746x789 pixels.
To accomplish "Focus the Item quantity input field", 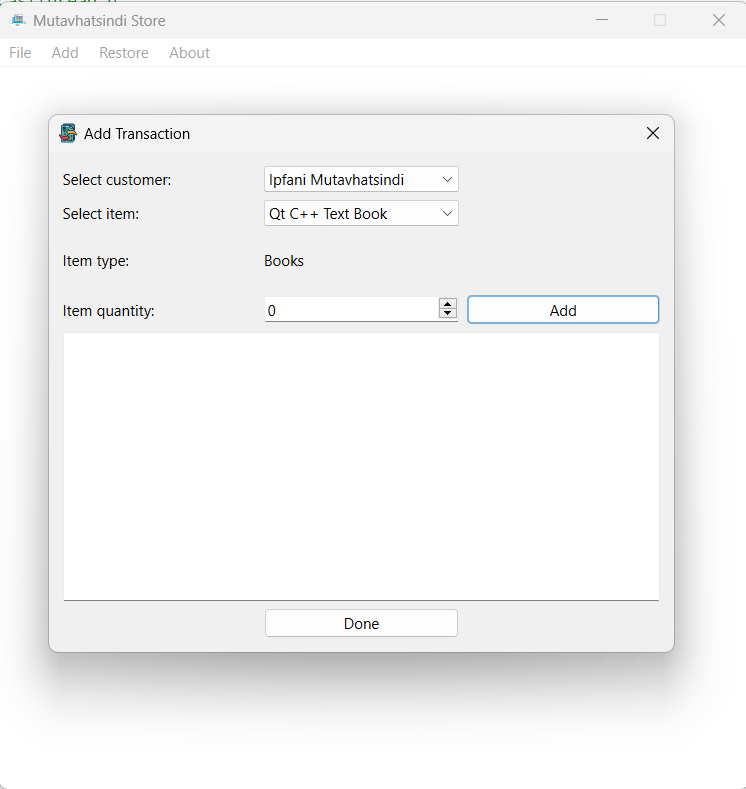I will click(x=350, y=310).
